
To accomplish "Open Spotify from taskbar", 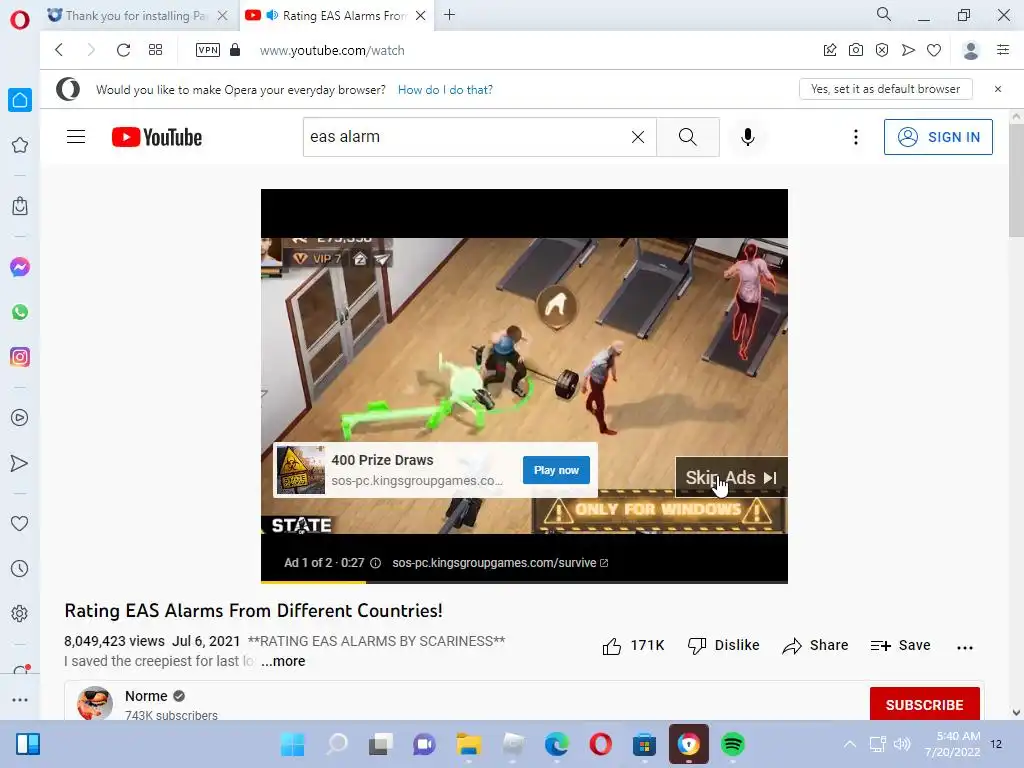I will pos(733,744).
